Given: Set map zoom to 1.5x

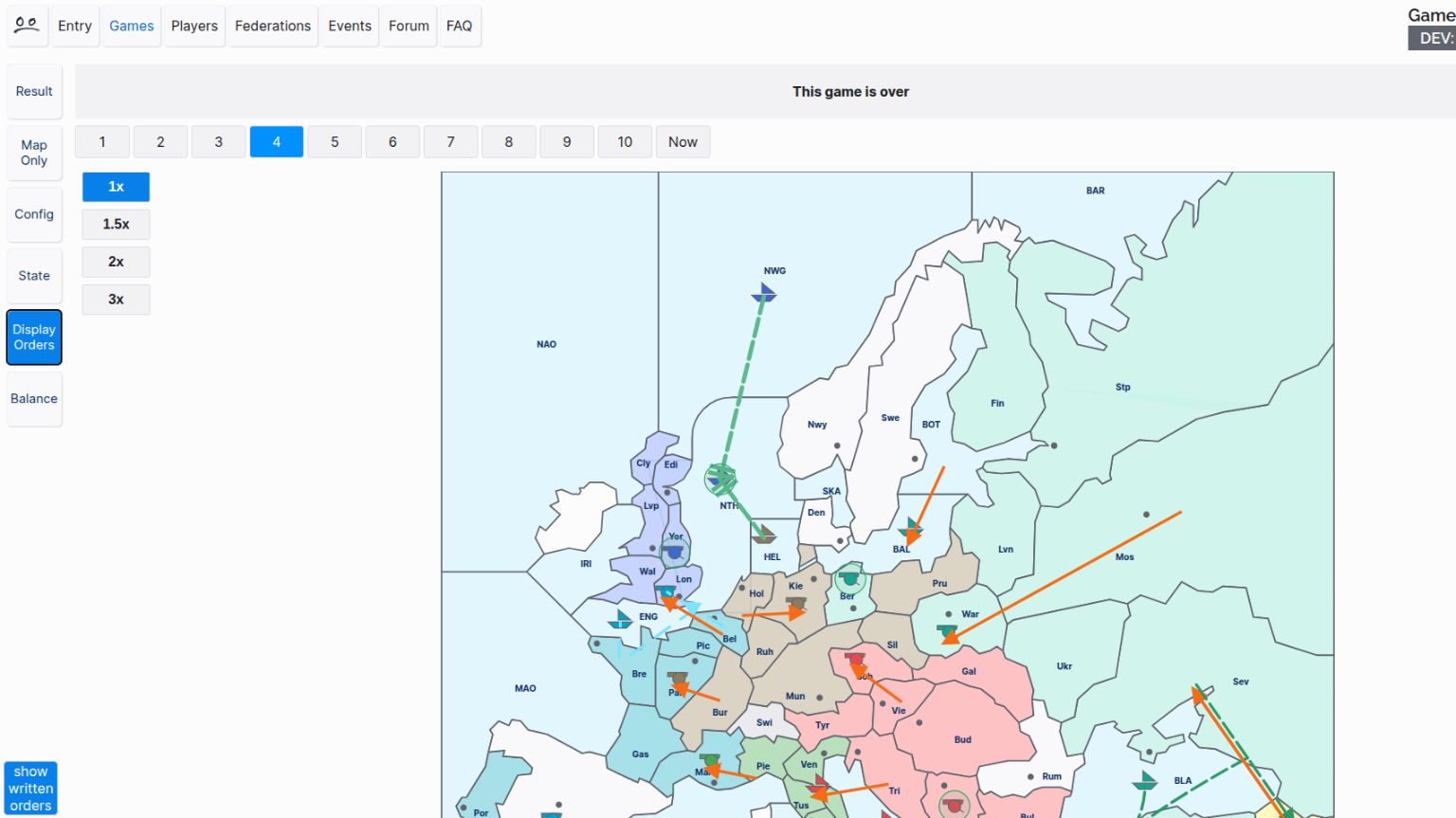Looking at the screenshot, I should [116, 225].
